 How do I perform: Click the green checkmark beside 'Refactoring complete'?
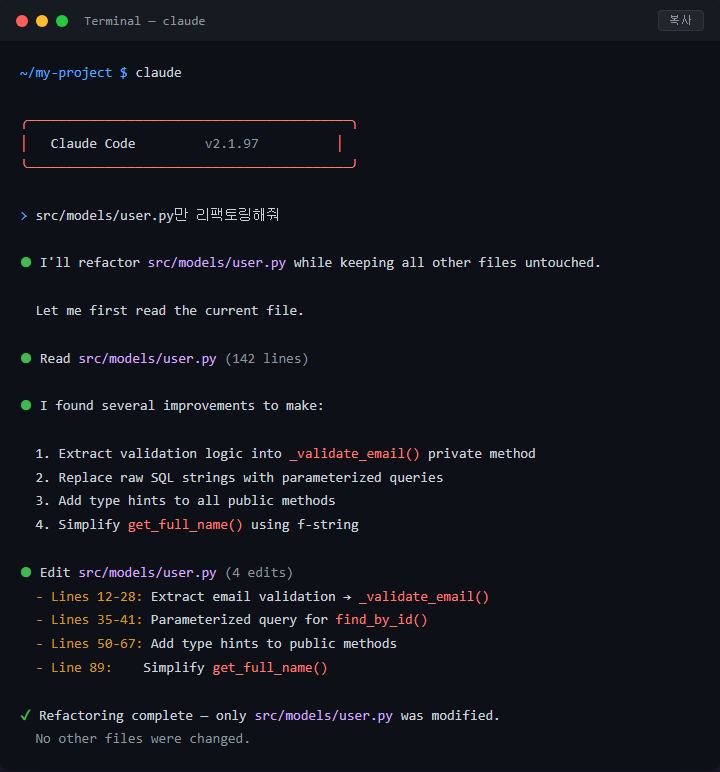pyautogui.click(x=26, y=715)
